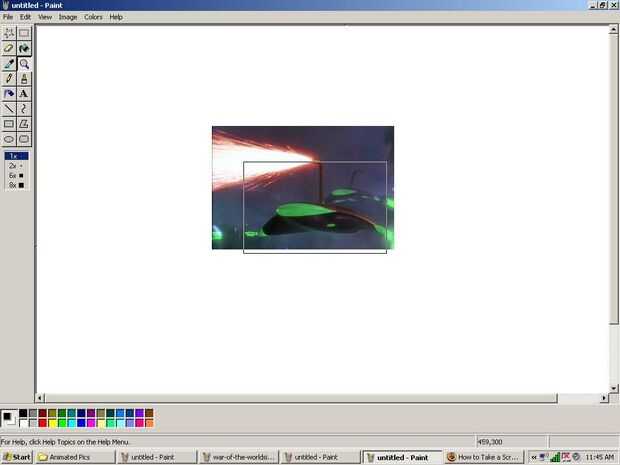620x465 pixels.
Task: Click the horizontal scrollbar right arrow
Action: [604, 398]
